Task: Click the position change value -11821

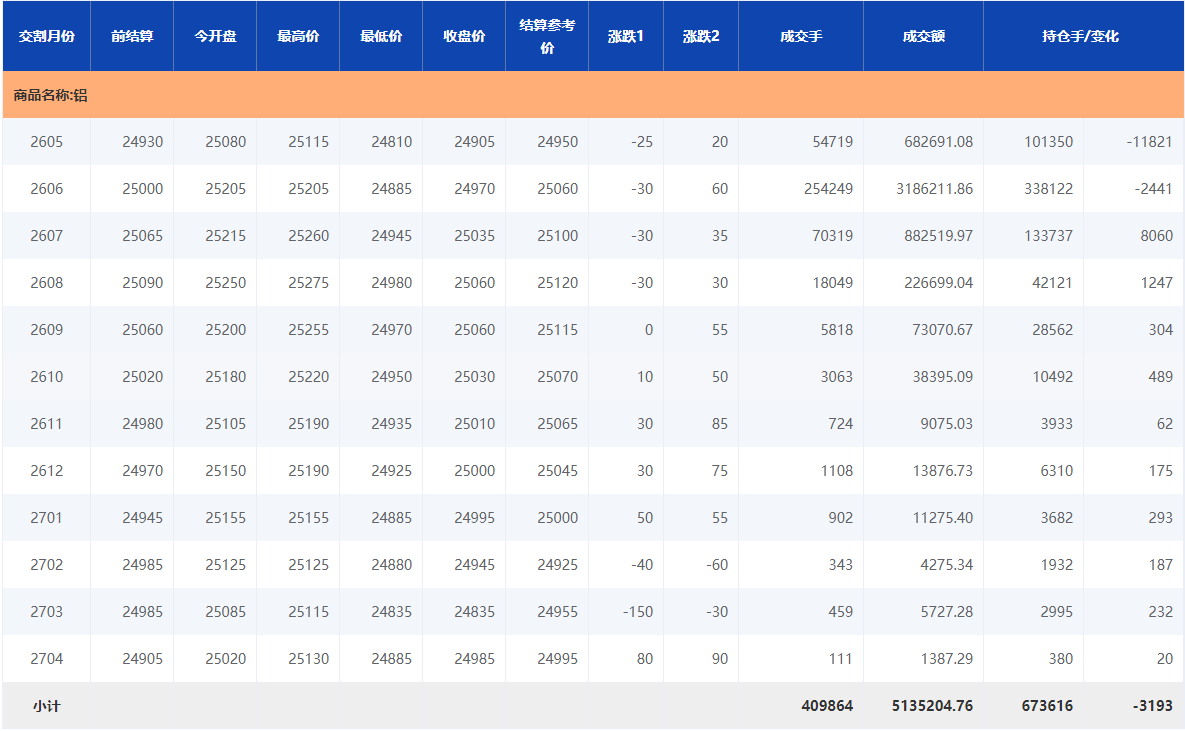Action: click(1149, 142)
